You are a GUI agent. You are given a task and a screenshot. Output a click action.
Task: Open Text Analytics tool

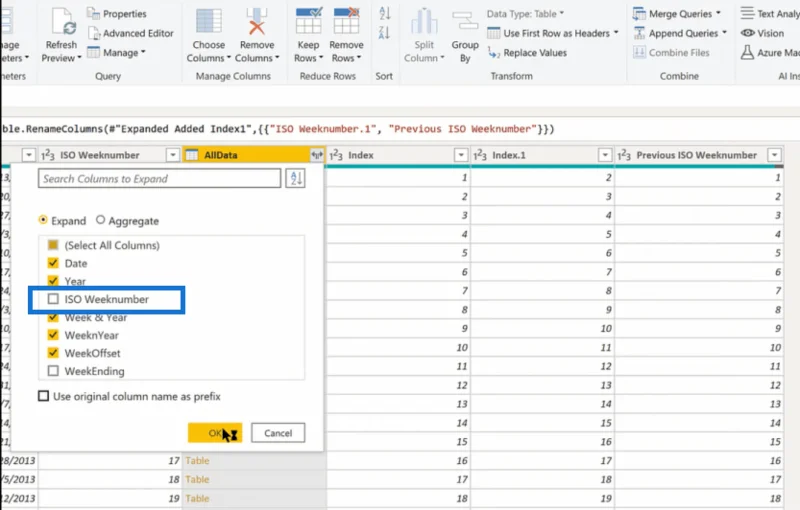point(770,14)
